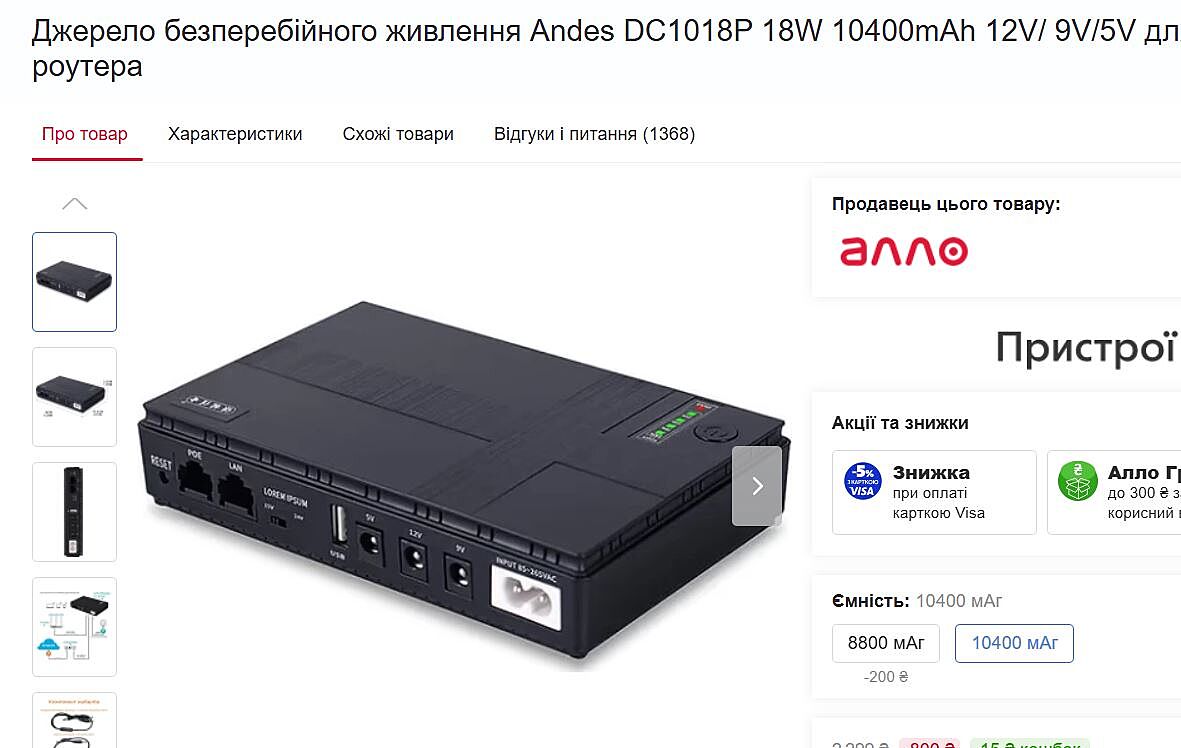1181x748 pixels.
Task: Switch to the Характеристики tab
Action: (x=235, y=134)
